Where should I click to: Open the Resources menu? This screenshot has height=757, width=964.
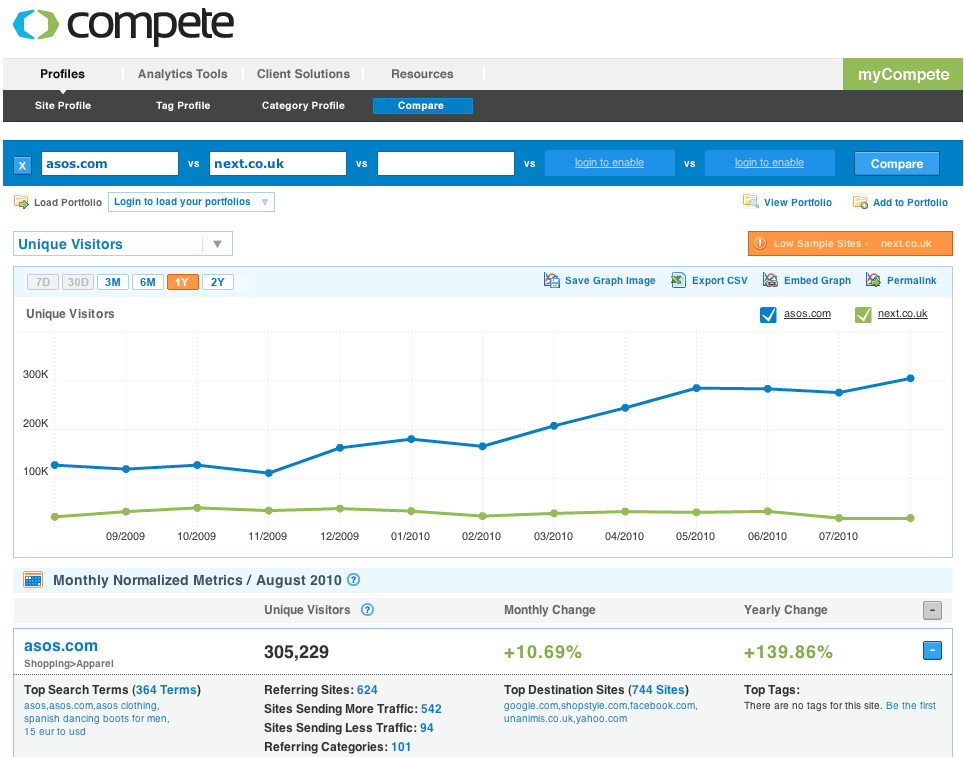click(x=422, y=74)
